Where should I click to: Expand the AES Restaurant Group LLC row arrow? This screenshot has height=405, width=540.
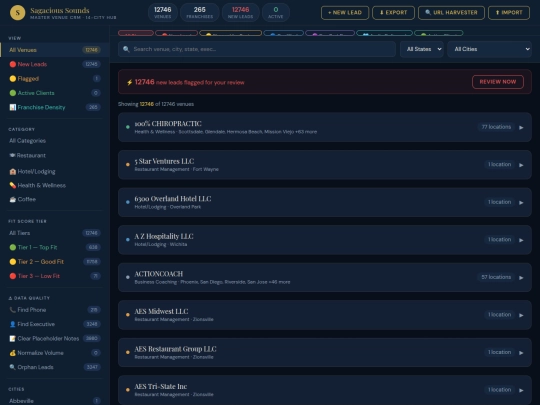(521, 353)
